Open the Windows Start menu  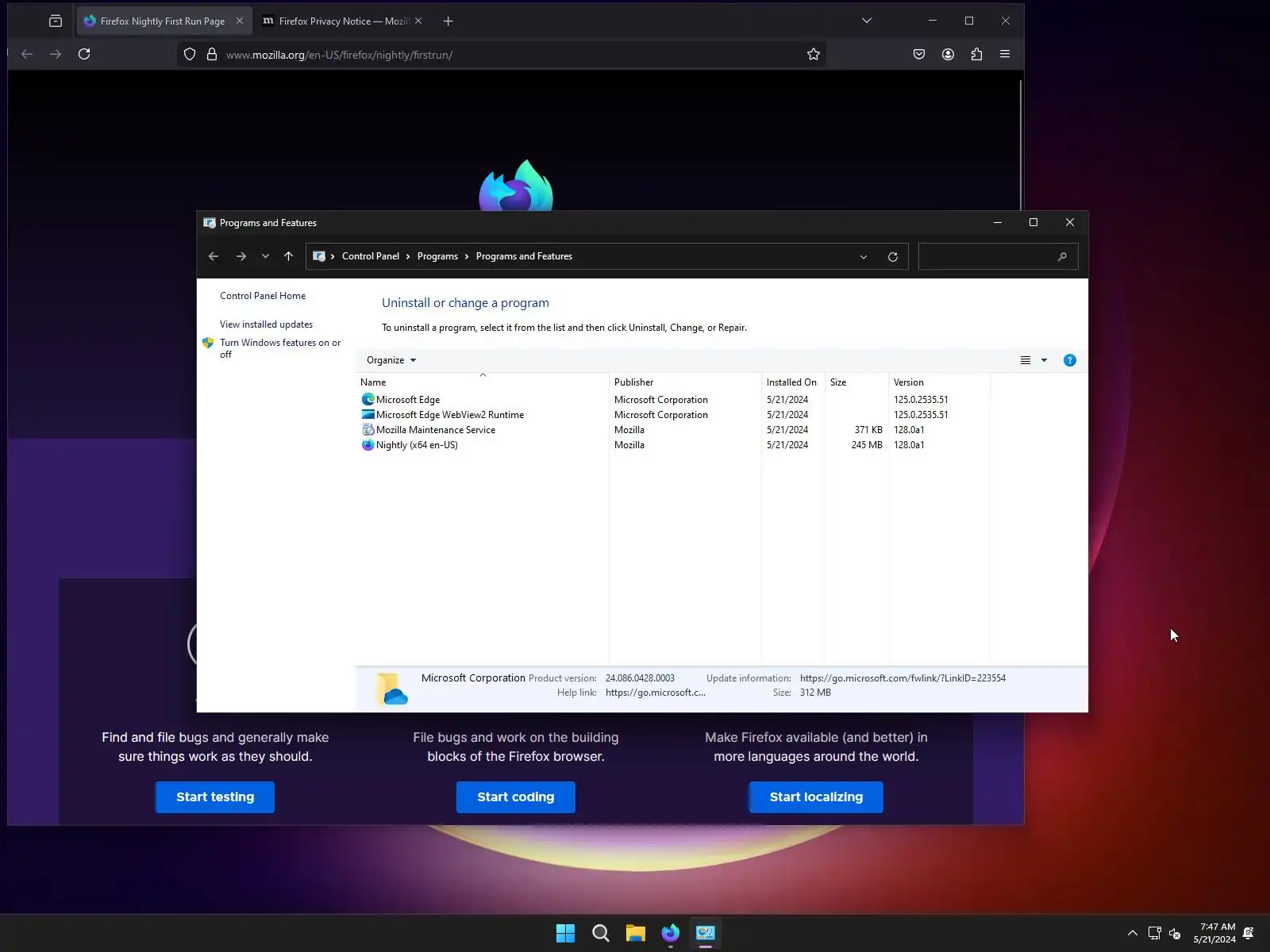(x=565, y=933)
